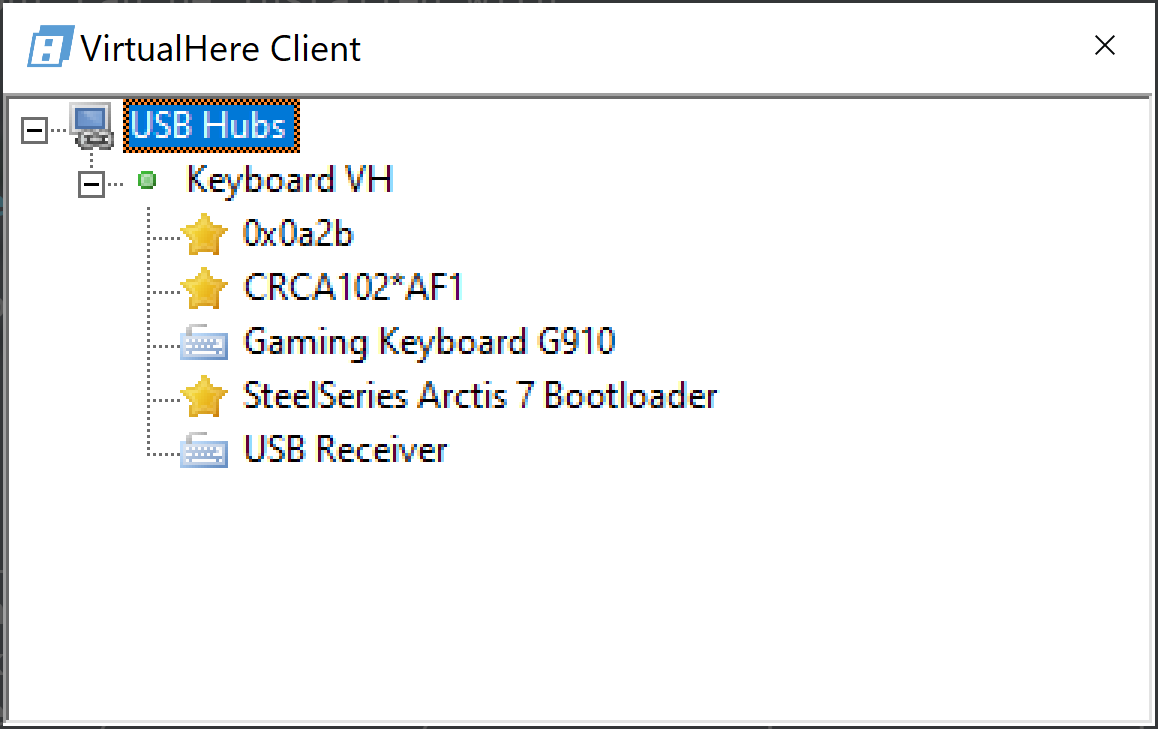
Task: Collapse the USB Hubs tree root
Action: pyautogui.click(x=35, y=128)
